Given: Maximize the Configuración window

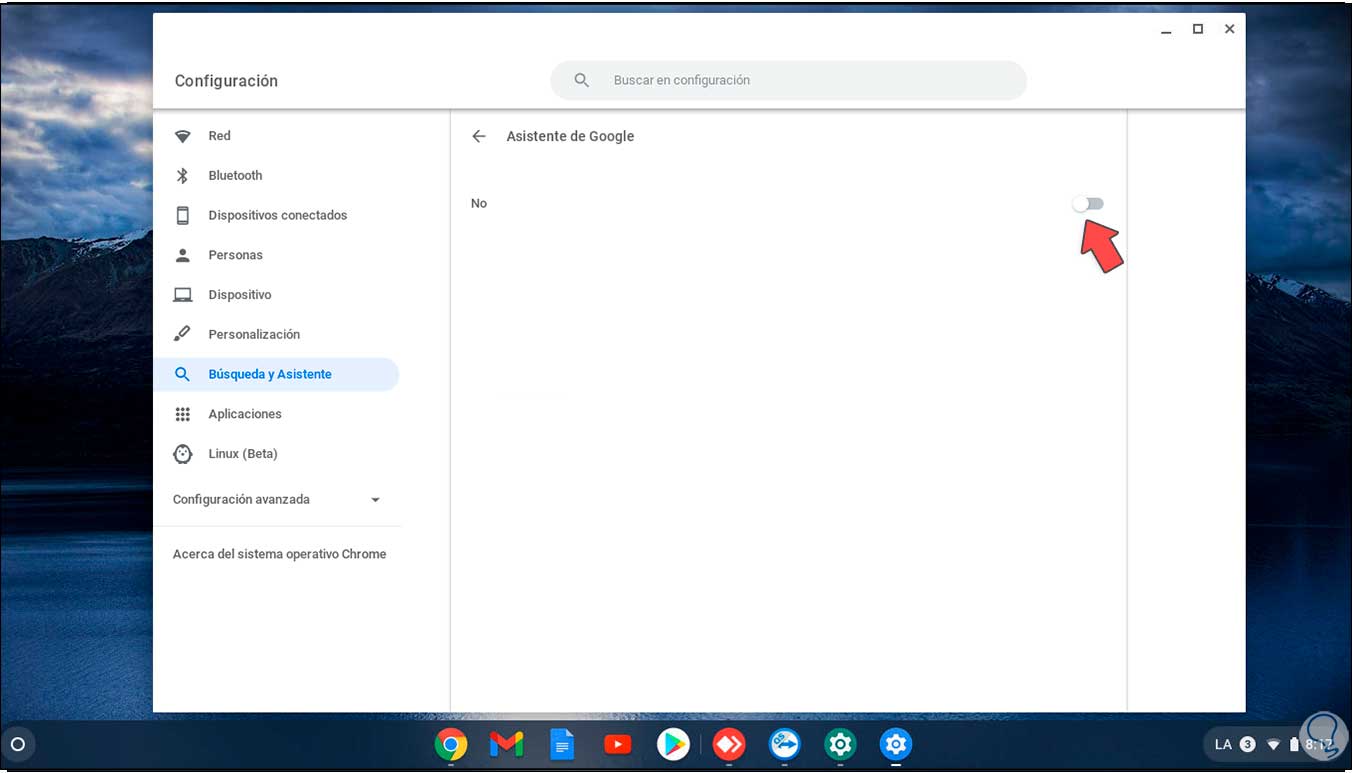Looking at the screenshot, I should click(1198, 30).
